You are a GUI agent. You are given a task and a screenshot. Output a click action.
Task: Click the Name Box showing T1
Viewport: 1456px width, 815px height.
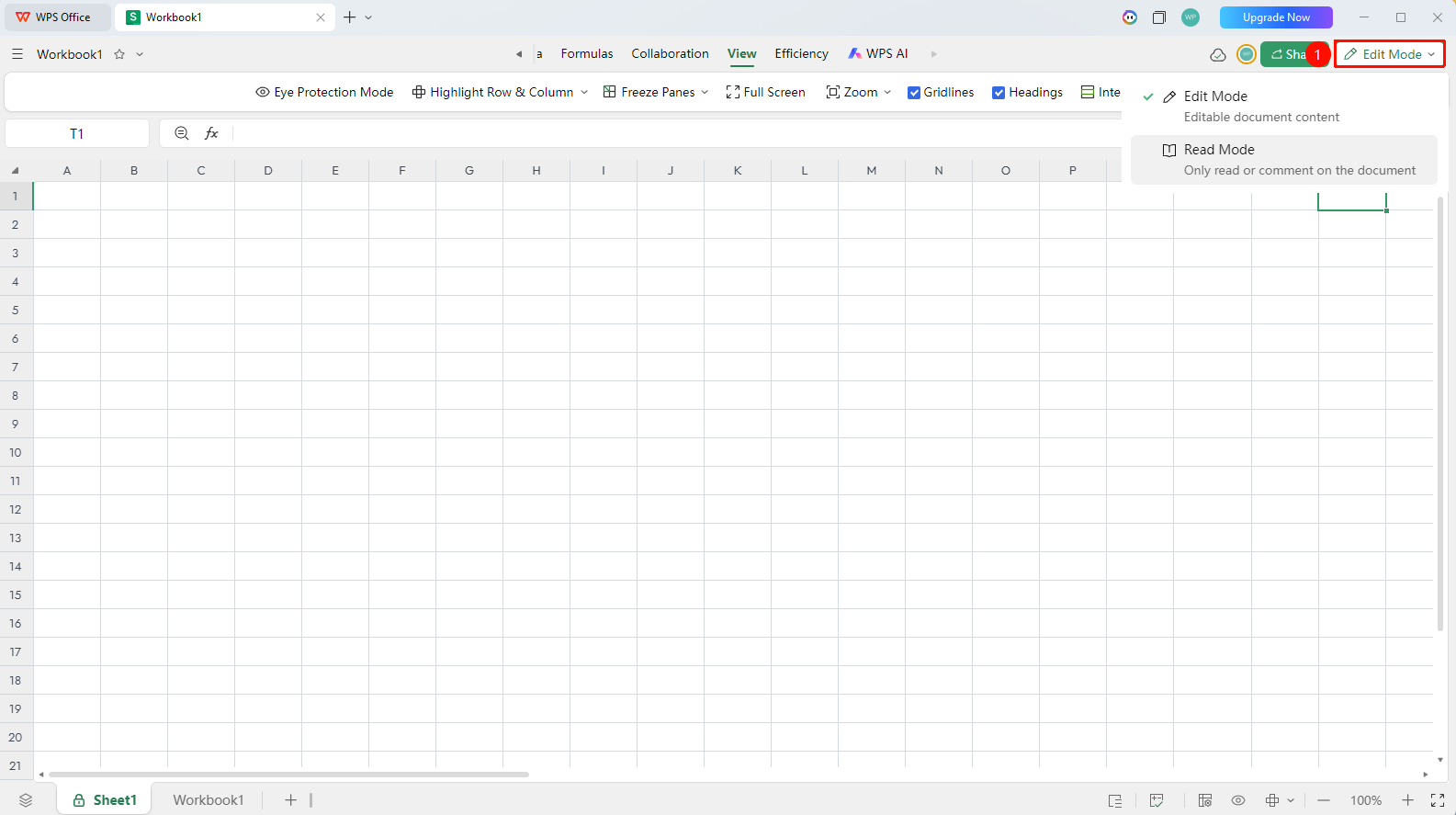pos(77,133)
